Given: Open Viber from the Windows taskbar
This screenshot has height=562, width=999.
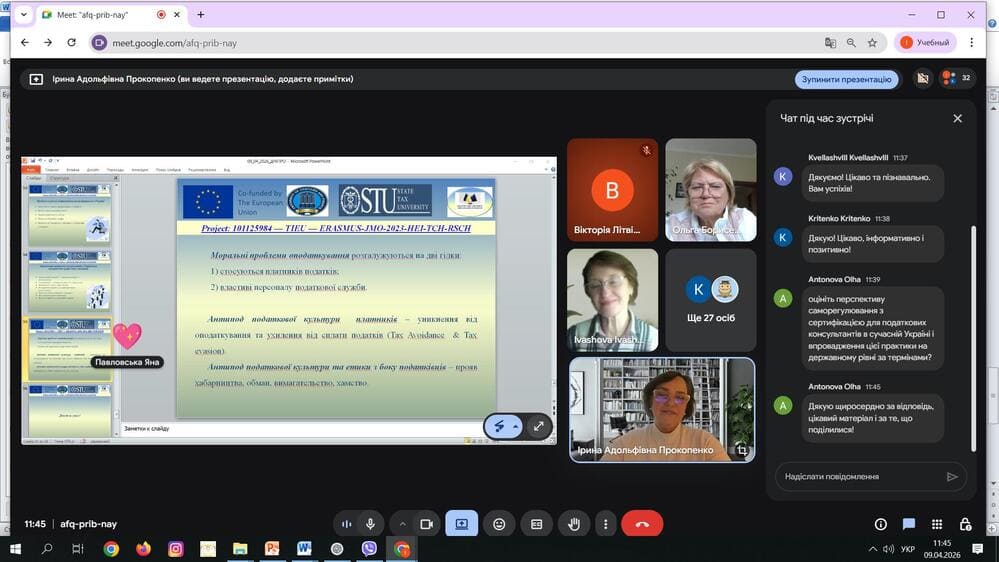Looking at the screenshot, I should pyautogui.click(x=369, y=549).
